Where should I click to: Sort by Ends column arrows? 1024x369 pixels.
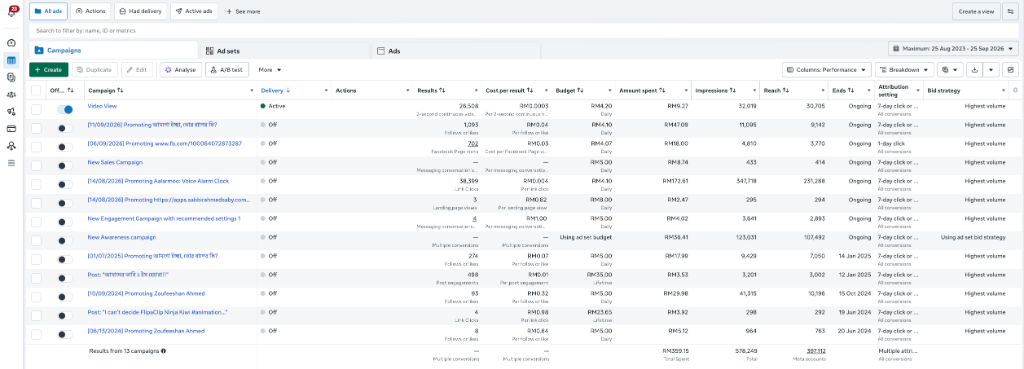tap(851, 90)
